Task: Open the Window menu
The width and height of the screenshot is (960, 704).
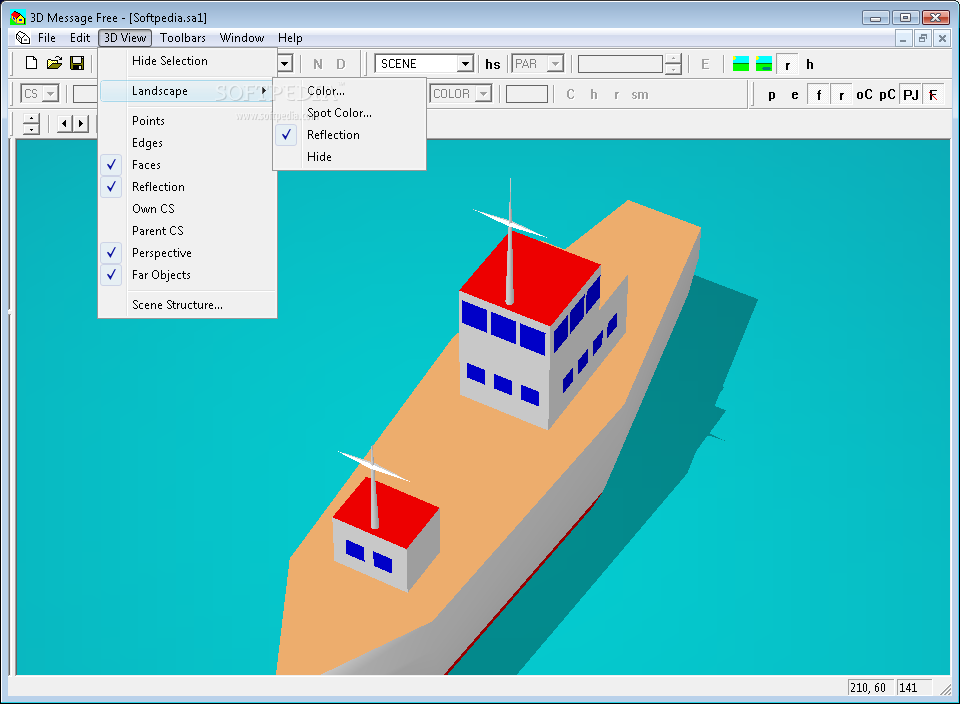Action: pyautogui.click(x=242, y=38)
